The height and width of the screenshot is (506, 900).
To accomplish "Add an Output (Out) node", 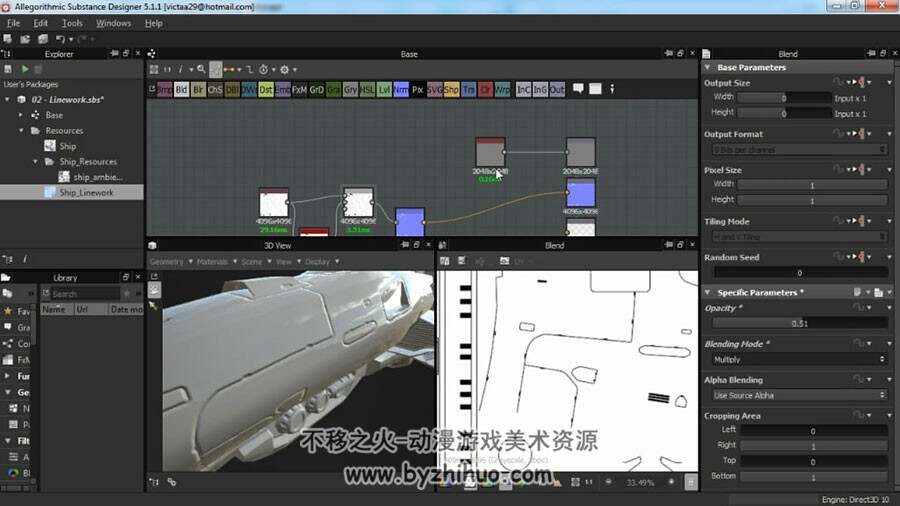I will click(557, 89).
